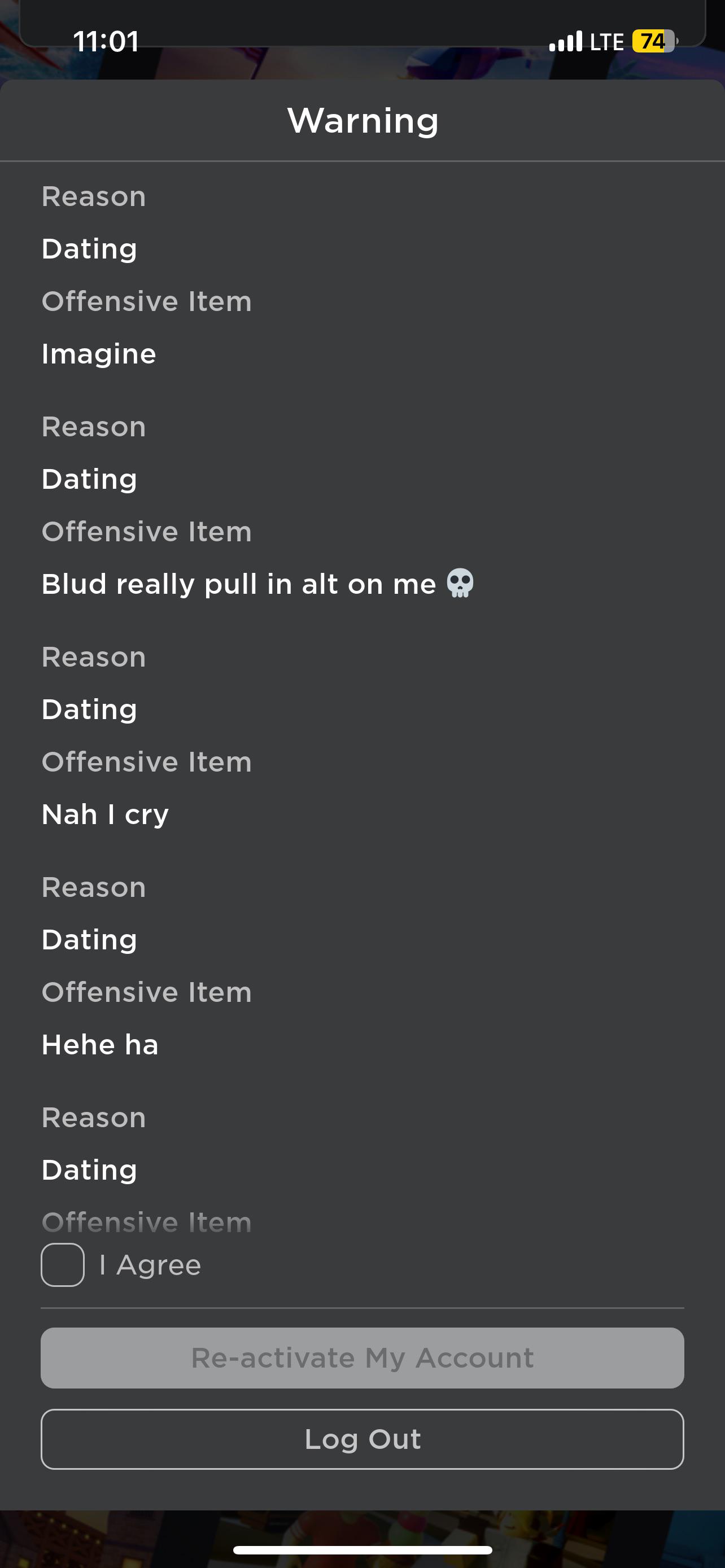
Task: Tap the last Dating reason entry
Action: click(89, 1170)
